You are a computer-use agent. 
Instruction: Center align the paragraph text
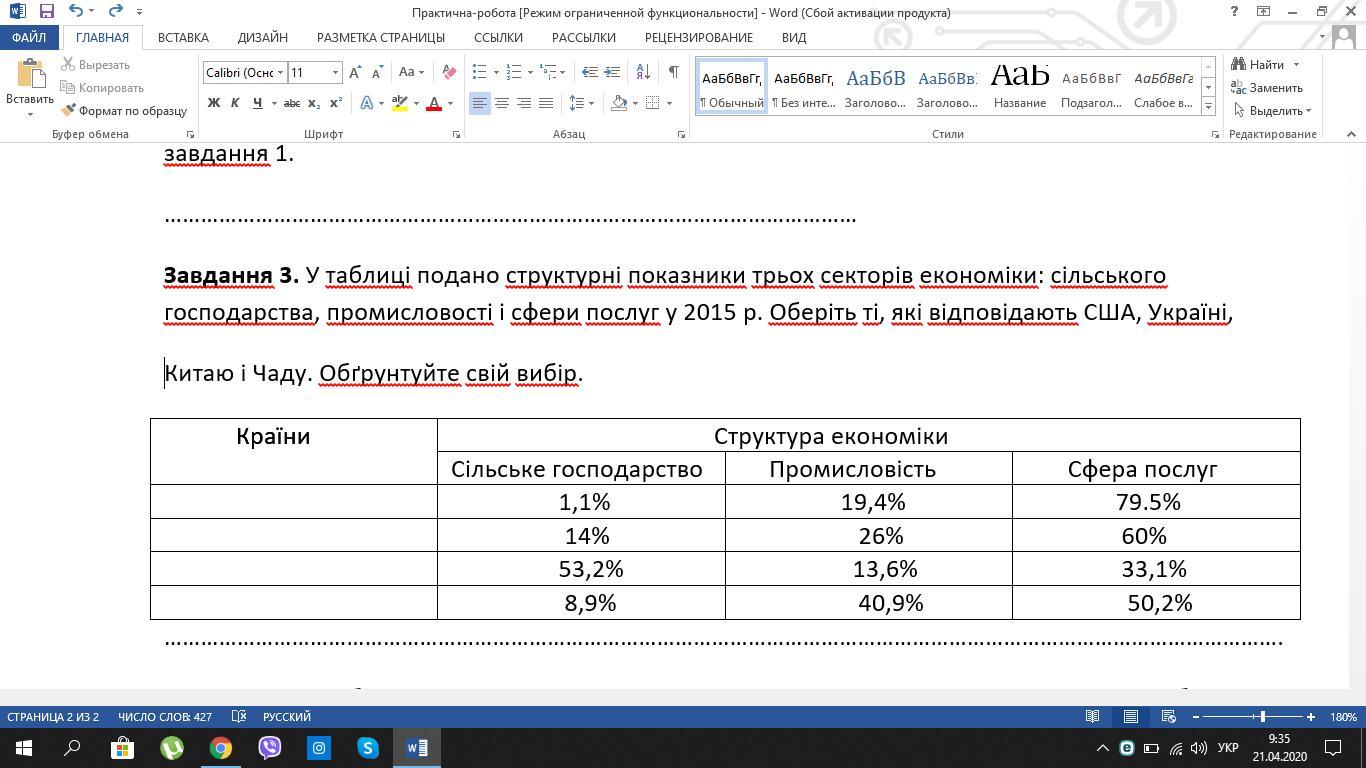point(502,103)
